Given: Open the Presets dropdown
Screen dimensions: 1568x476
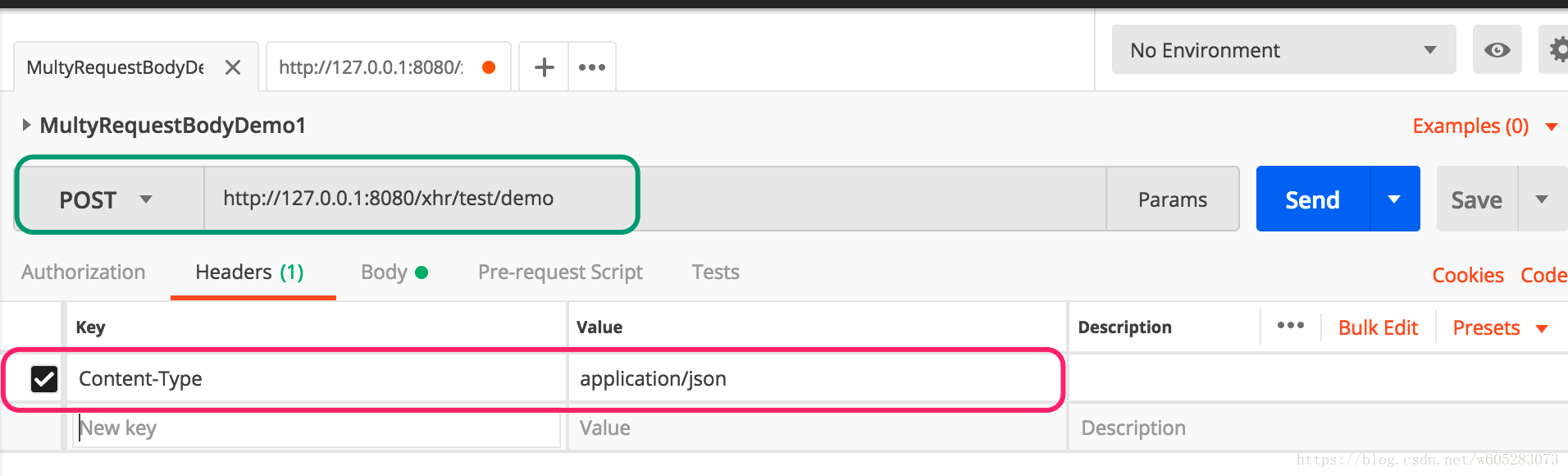Looking at the screenshot, I should (x=1500, y=328).
